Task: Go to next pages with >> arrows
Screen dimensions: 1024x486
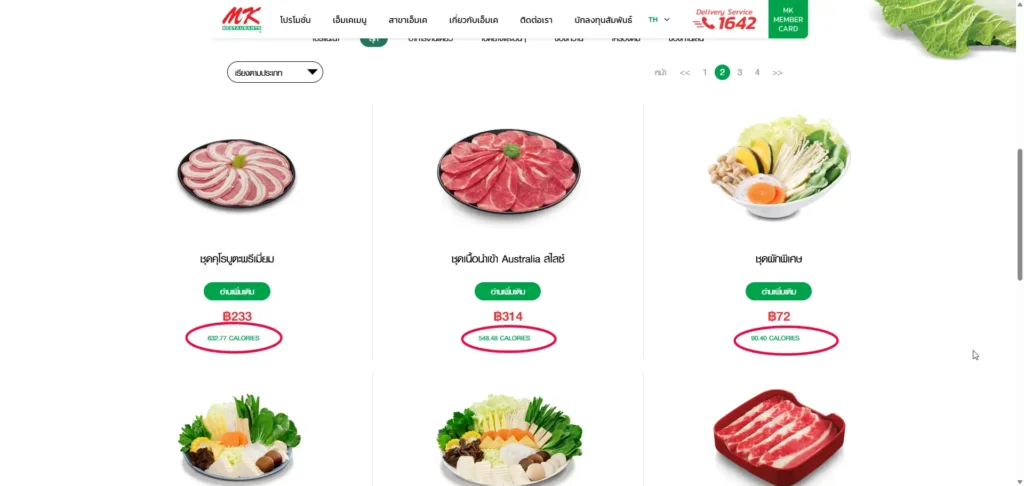Action: (x=777, y=73)
